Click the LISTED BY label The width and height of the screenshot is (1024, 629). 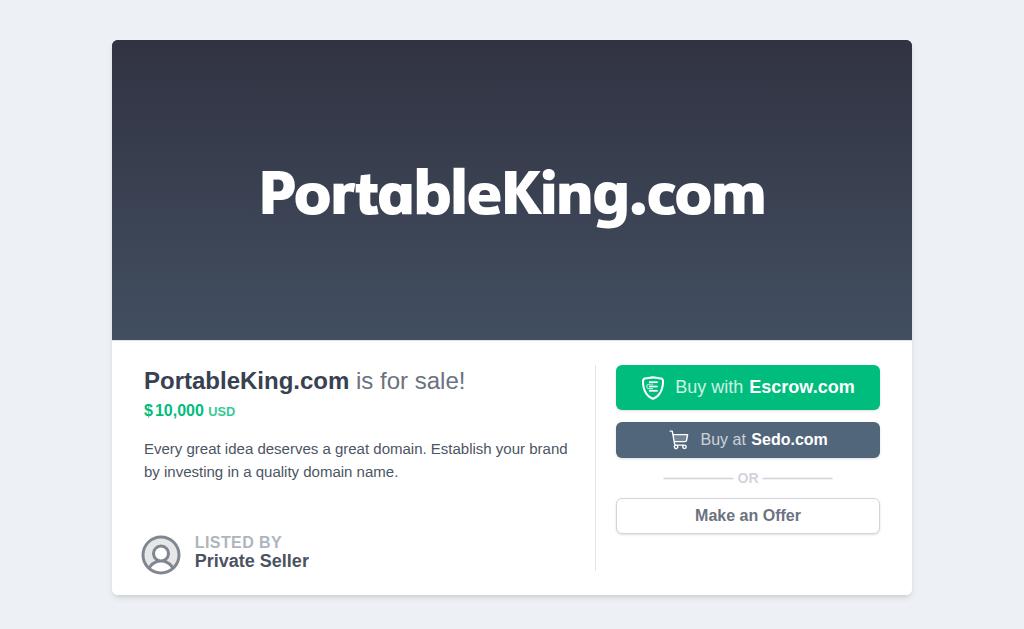point(238,542)
